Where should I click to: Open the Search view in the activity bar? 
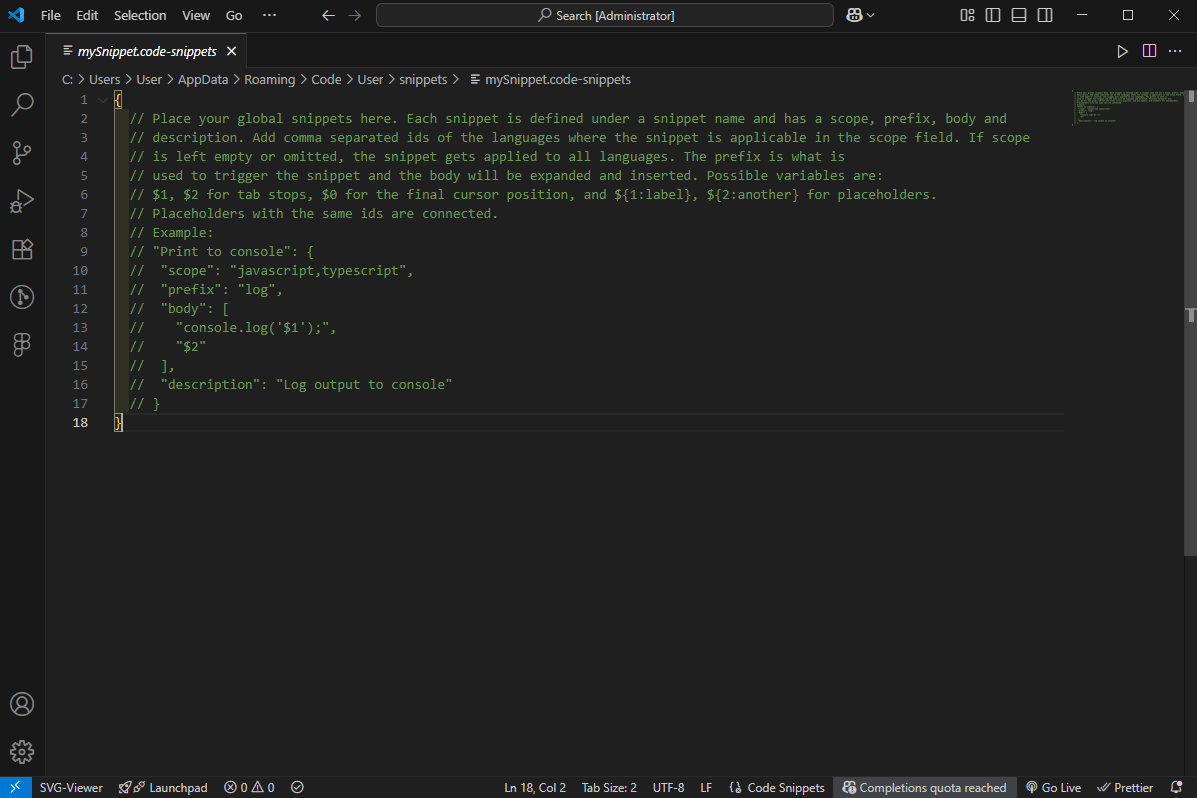[22, 105]
